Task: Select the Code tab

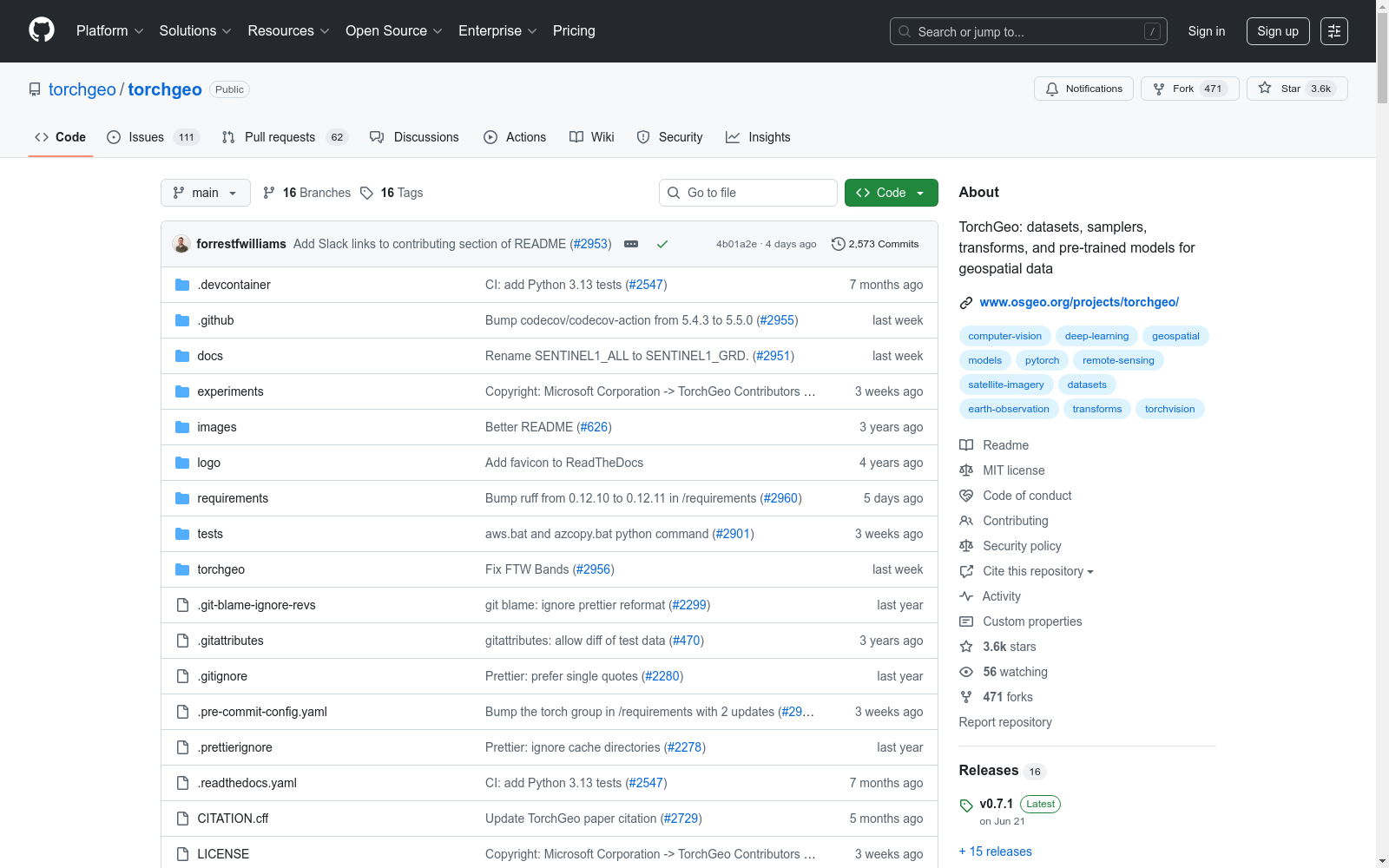Action: point(61,137)
